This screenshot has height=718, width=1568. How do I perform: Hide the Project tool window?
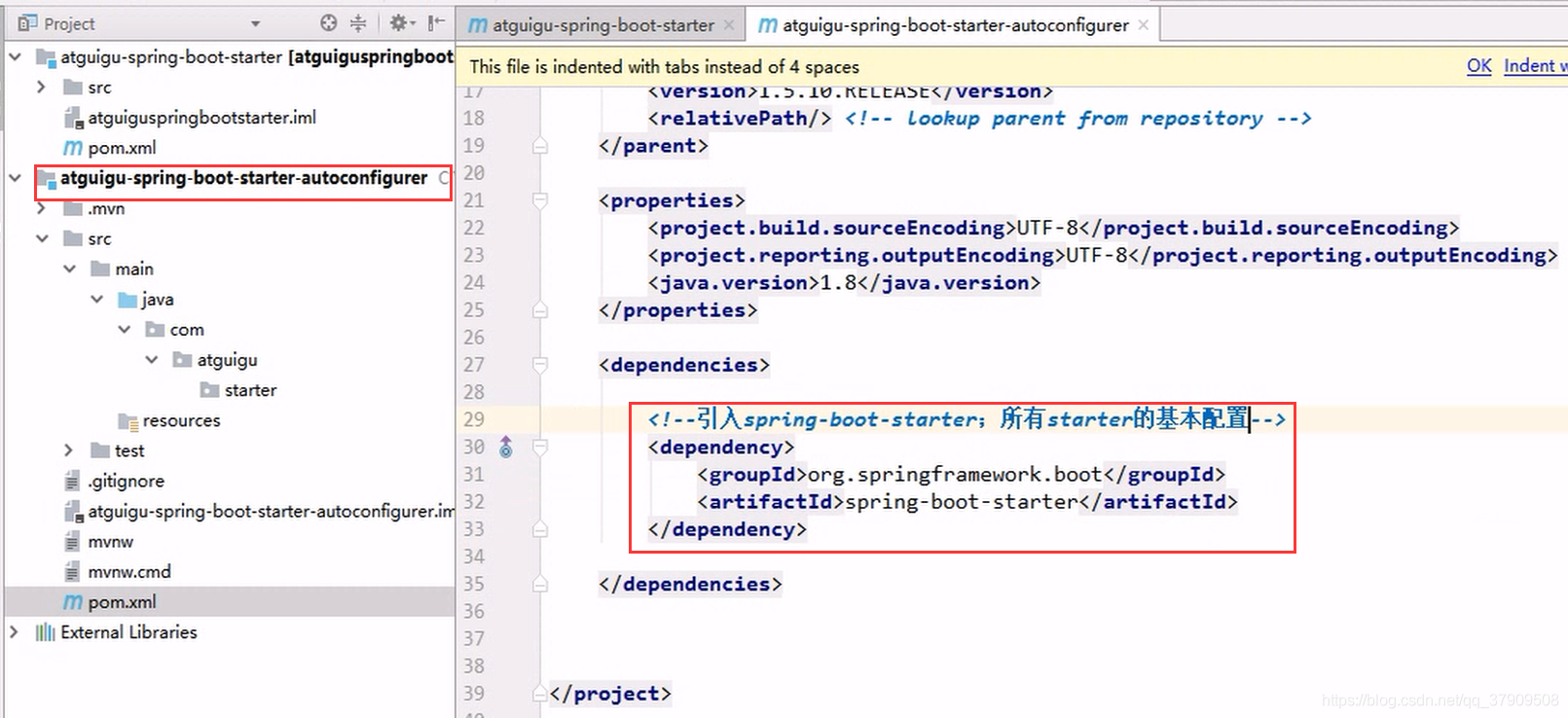tap(436, 22)
